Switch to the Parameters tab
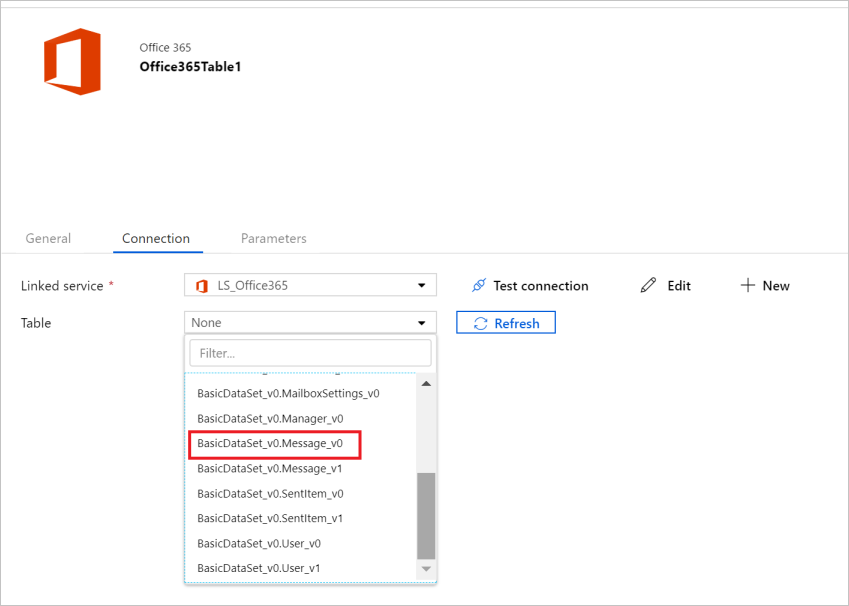The height and width of the screenshot is (606, 849). click(273, 238)
